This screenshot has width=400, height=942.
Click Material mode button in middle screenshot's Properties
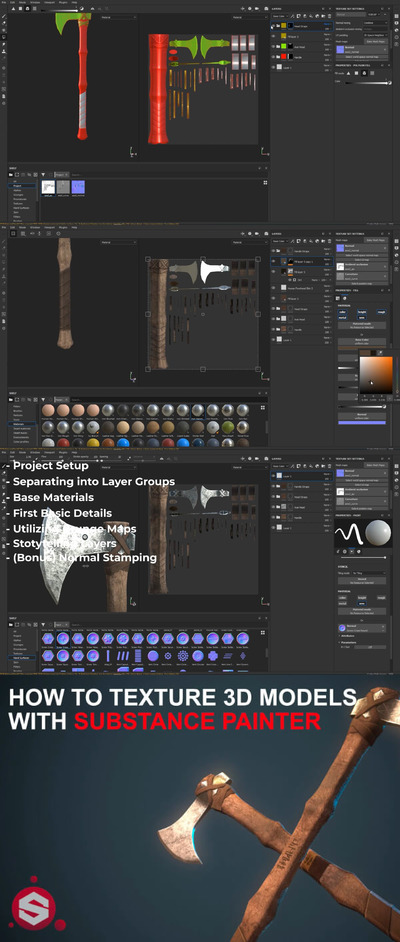[x=362, y=325]
